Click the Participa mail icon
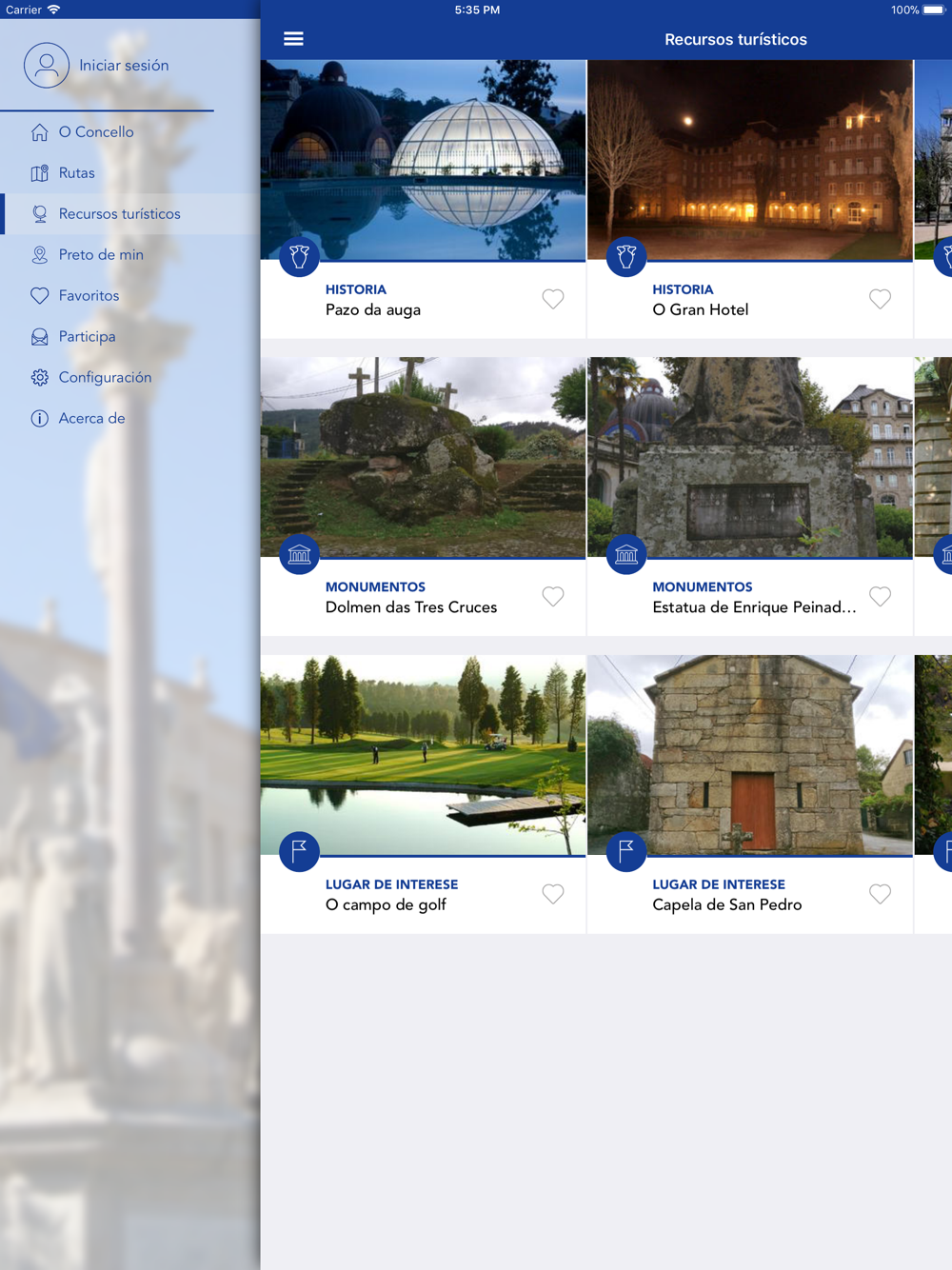The width and height of the screenshot is (952, 1270). pos(39,337)
